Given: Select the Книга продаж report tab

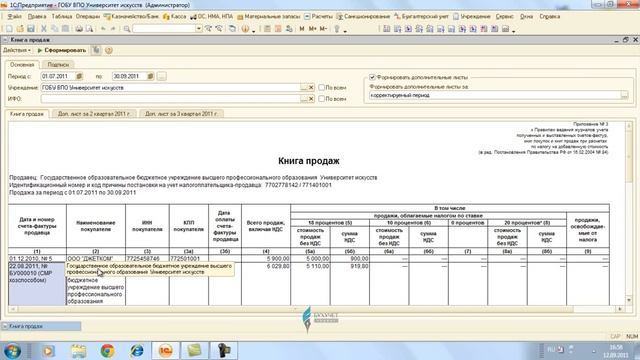Looking at the screenshot, I should pyautogui.click(x=27, y=114).
